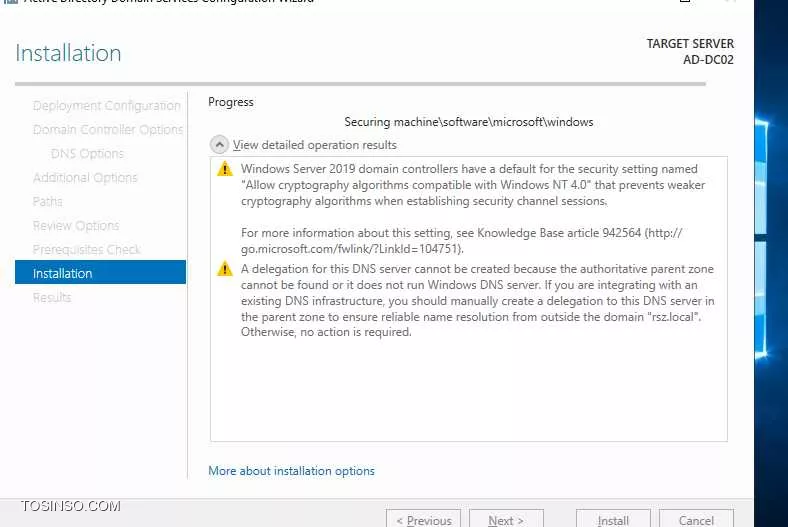788x527 pixels.
Task: Select Review Options step
Action: point(76,226)
